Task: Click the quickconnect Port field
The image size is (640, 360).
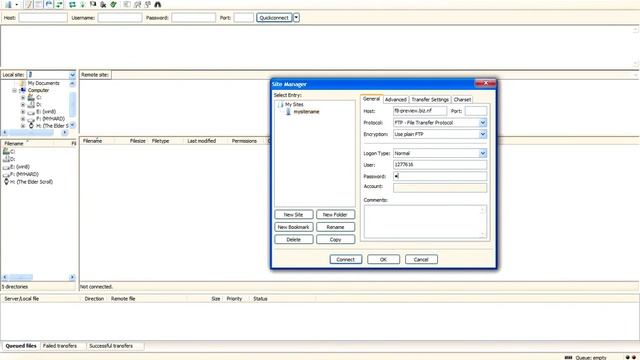Action: pyautogui.click(x=244, y=18)
